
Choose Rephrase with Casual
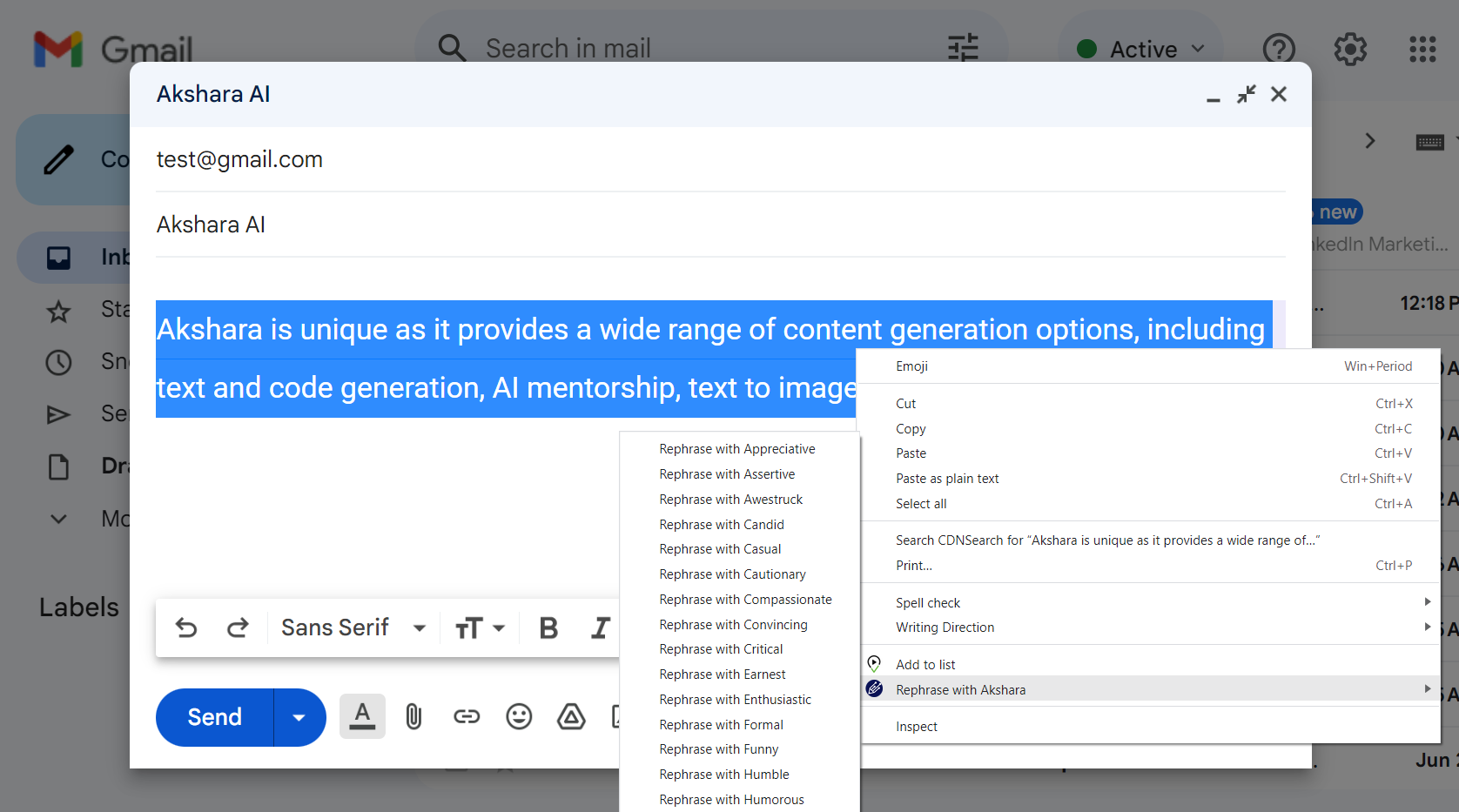click(720, 549)
